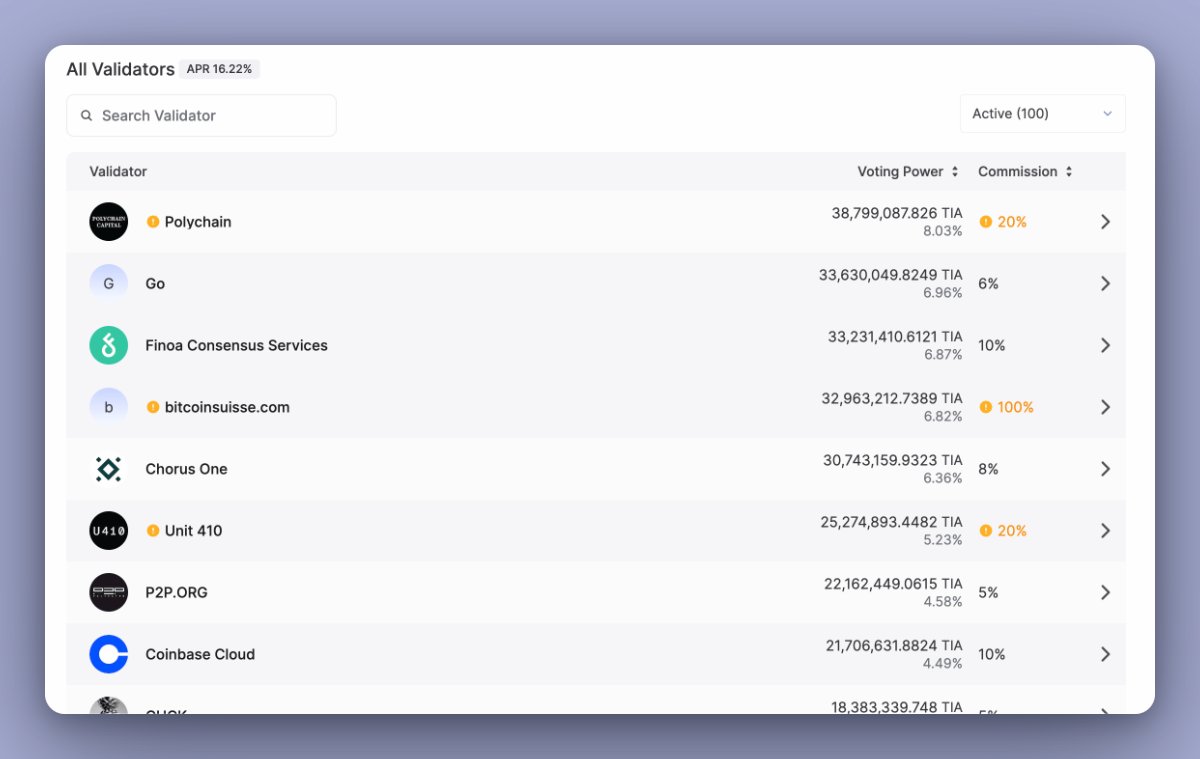Click voting power 22,162,449.0615 TIA

coord(893,584)
